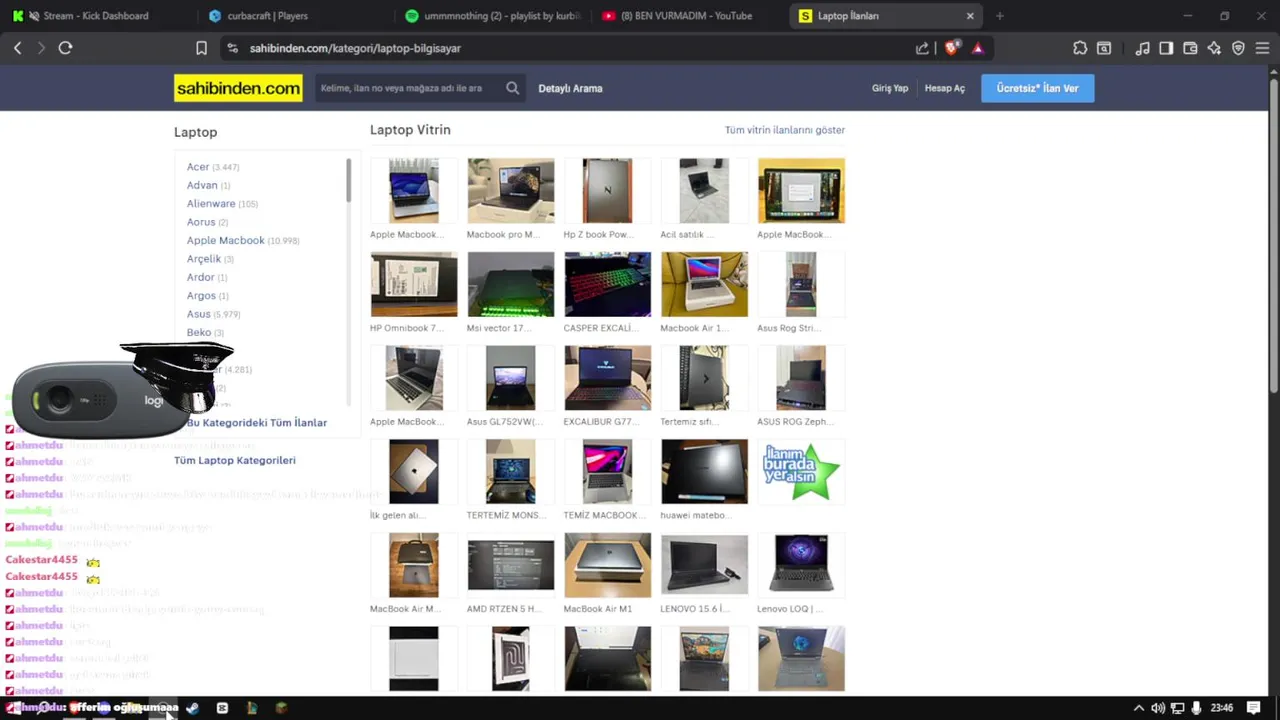Open the Brave Shields lion icon
Image resolution: width=1280 pixels, height=720 pixels.
(x=952, y=48)
